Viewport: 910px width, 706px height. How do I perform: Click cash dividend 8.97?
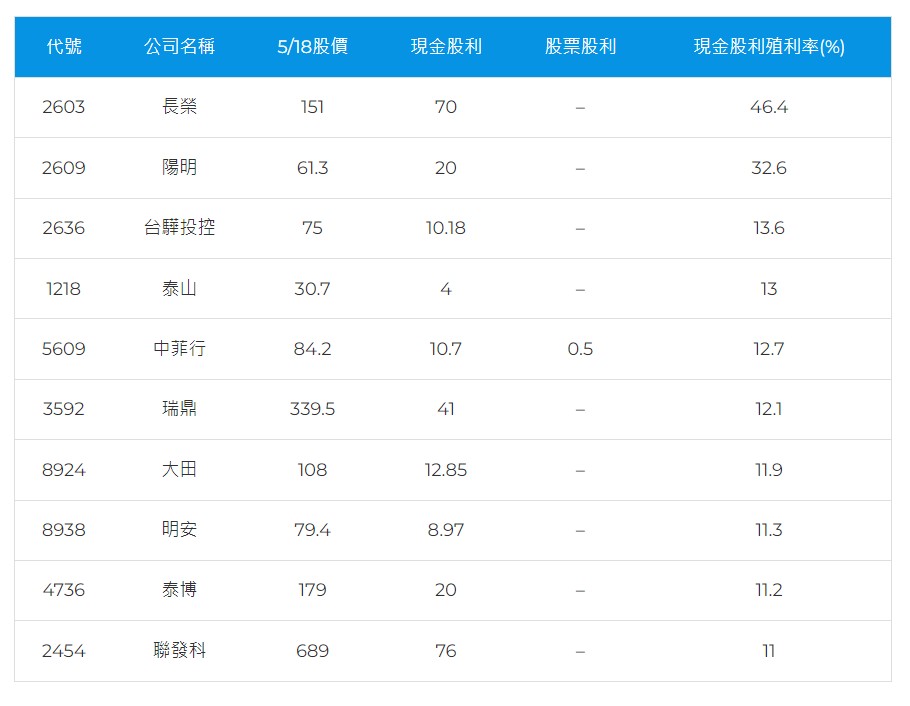click(446, 530)
